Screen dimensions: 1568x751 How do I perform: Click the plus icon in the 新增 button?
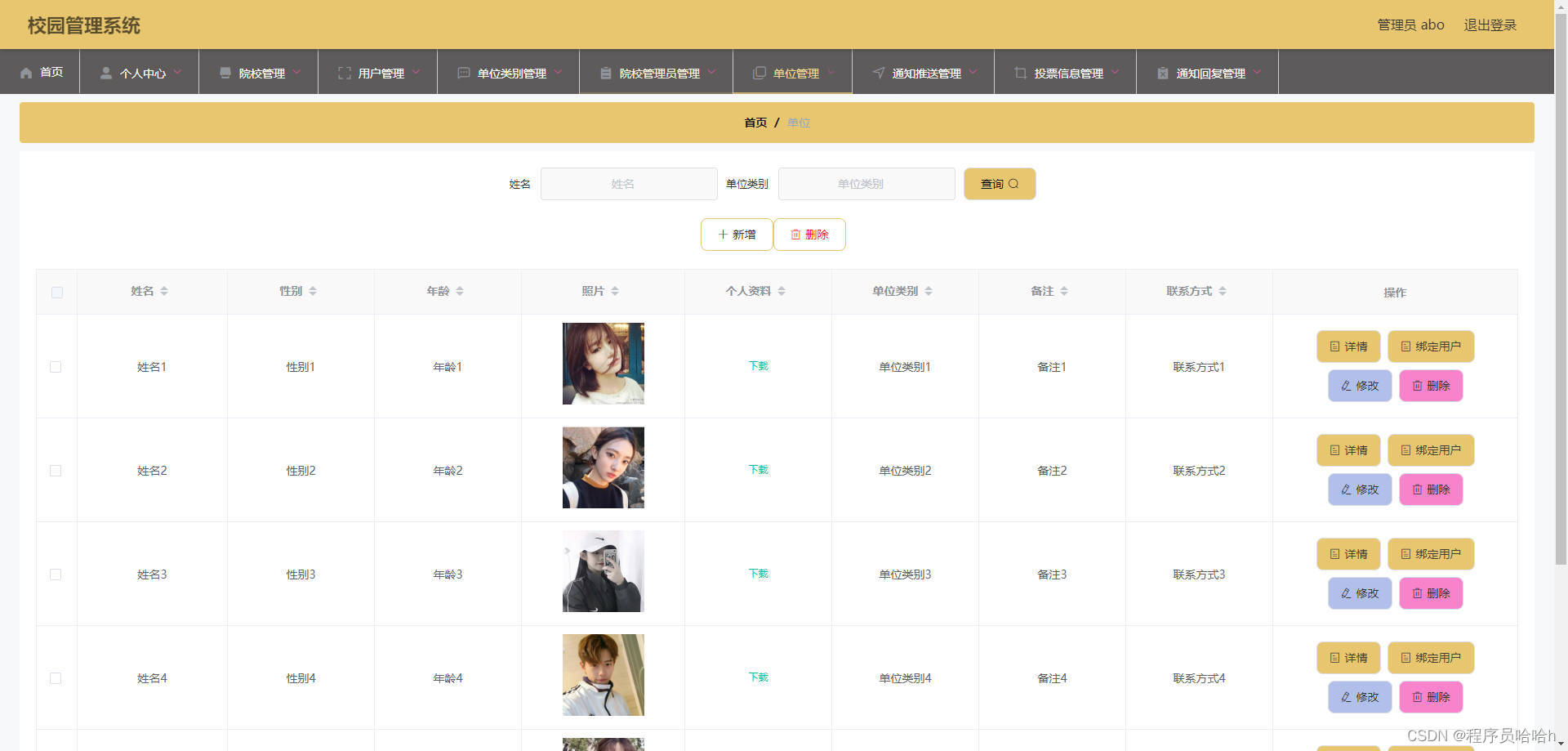[723, 235]
